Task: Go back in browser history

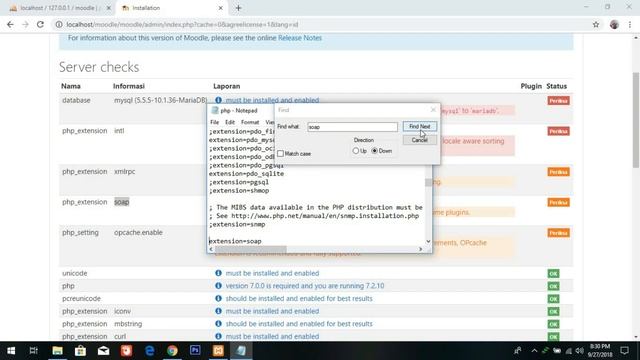Action: tap(10, 24)
